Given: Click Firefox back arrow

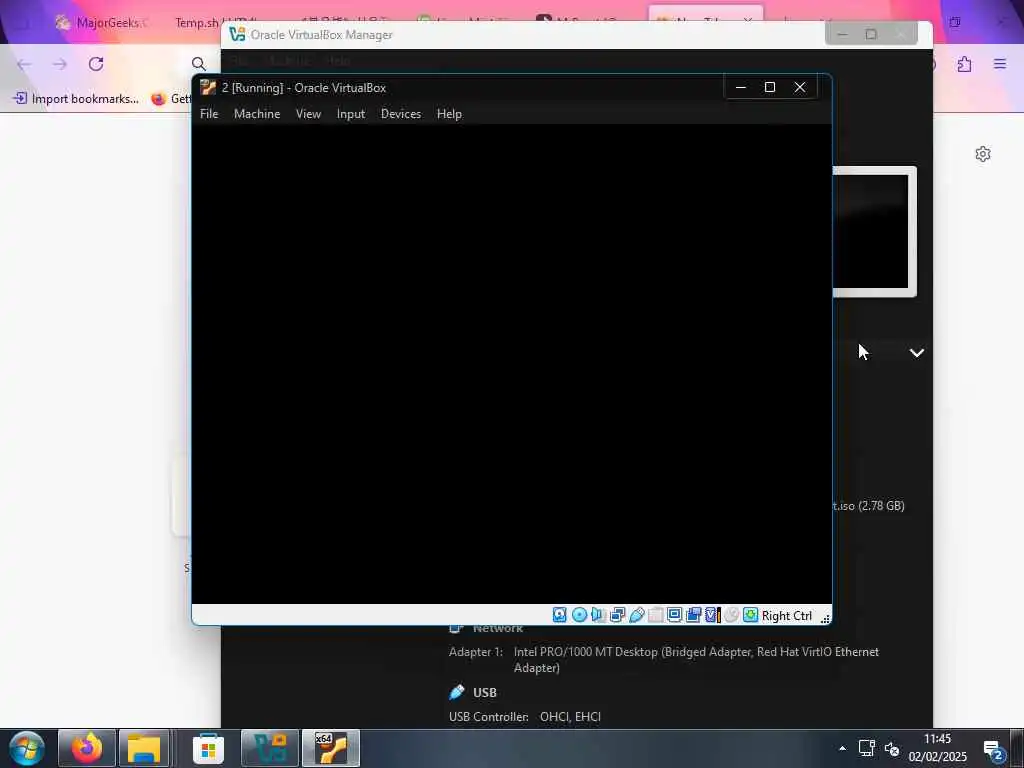Looking at the screenshot, I should [x=24, y=64].
